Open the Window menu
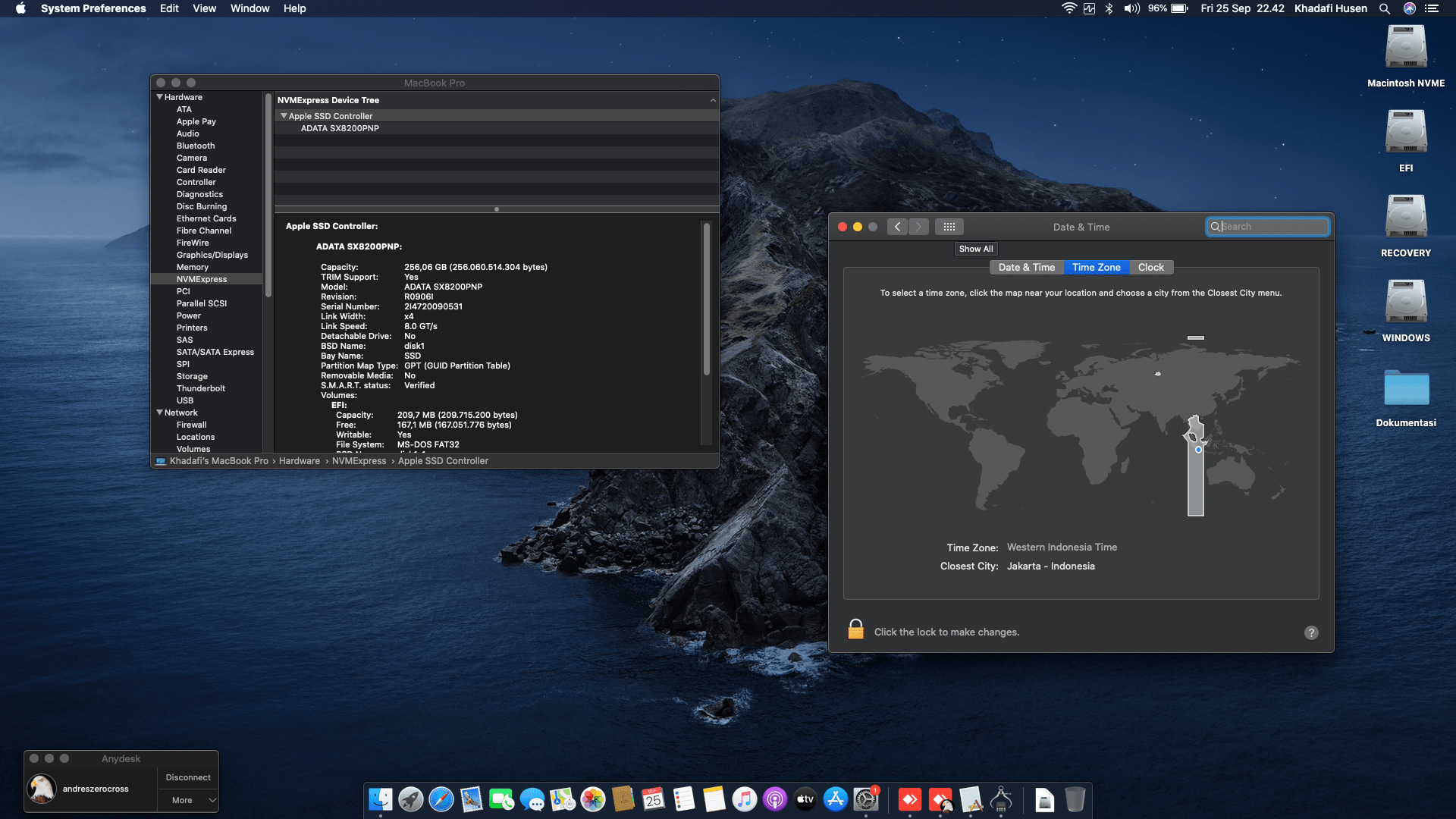 coord(250,8)
